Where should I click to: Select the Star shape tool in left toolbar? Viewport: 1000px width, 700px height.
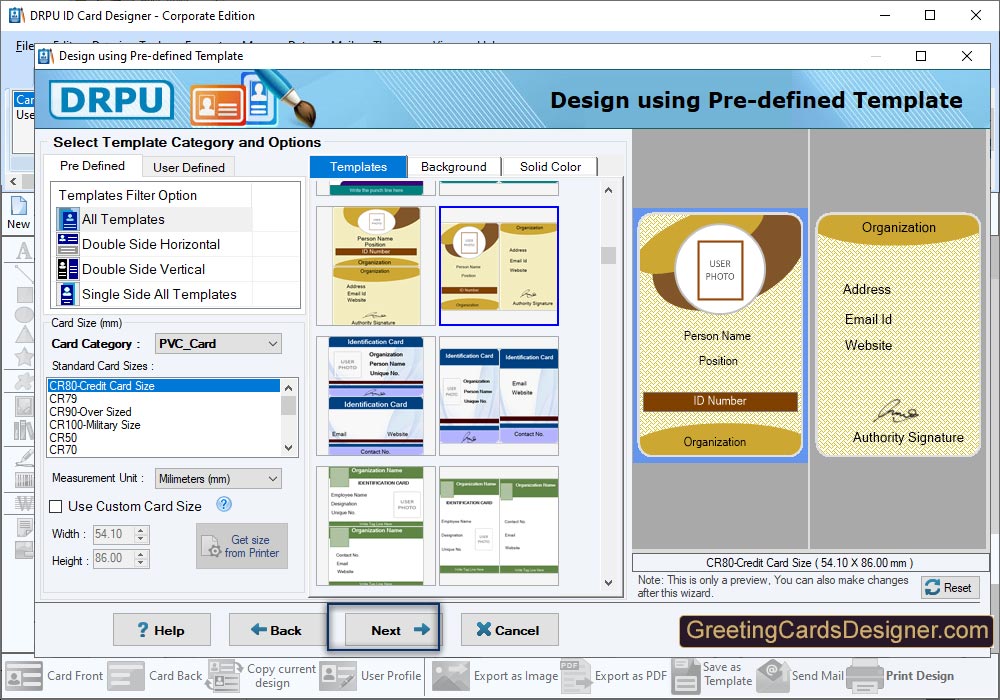click(24, 357)
